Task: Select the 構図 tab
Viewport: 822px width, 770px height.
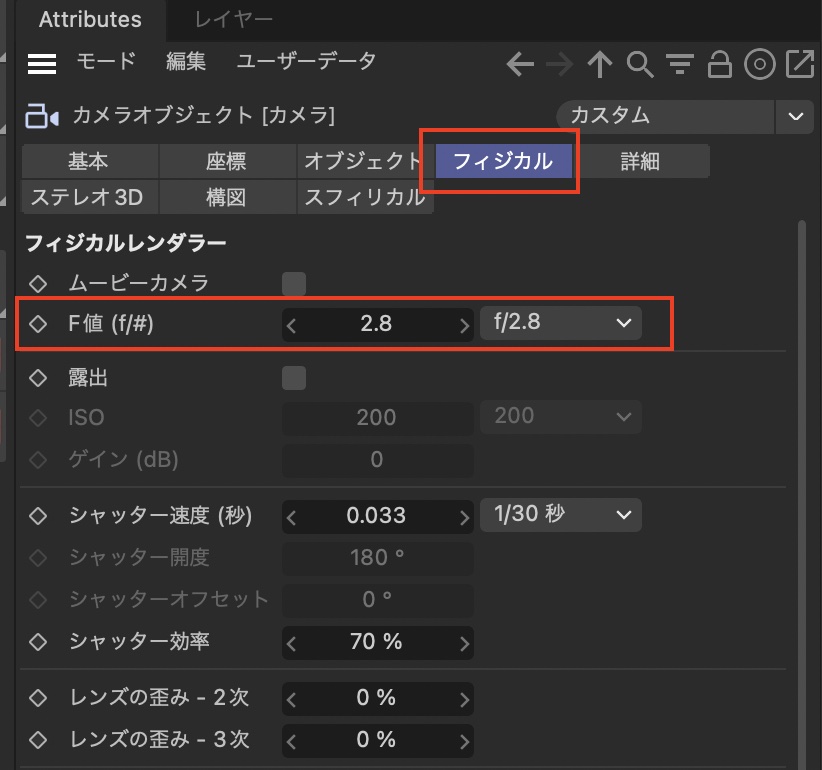Action: click(x=226, y=197)
